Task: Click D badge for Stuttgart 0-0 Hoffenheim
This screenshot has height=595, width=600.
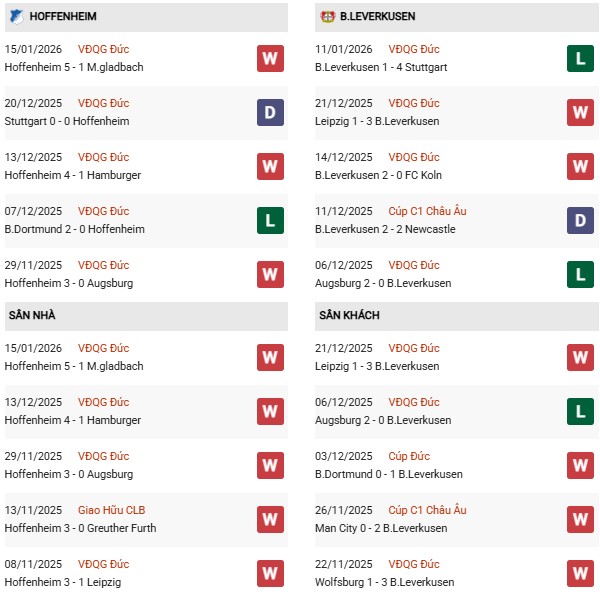Action: coord(269,112)
